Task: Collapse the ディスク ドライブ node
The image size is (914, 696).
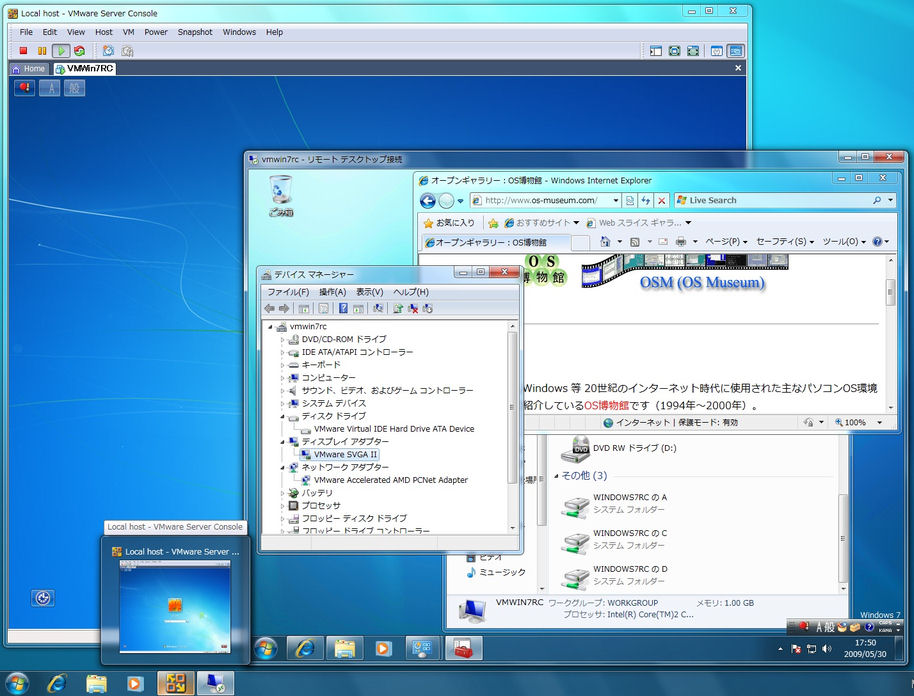Action: (x=282, y=417)
